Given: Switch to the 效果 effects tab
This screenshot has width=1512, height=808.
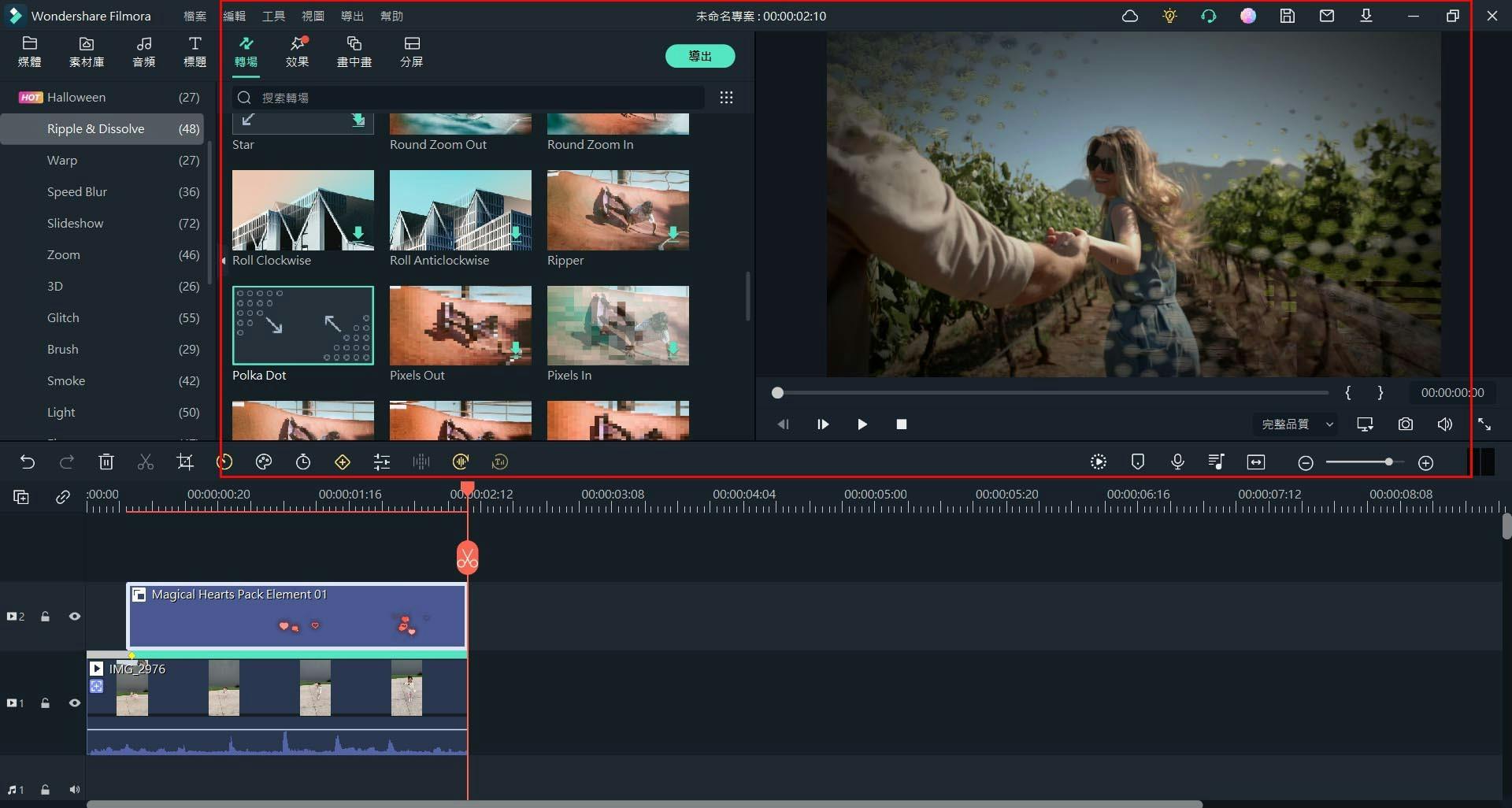Looking at the screenshot, I should [x=297, y=51].
